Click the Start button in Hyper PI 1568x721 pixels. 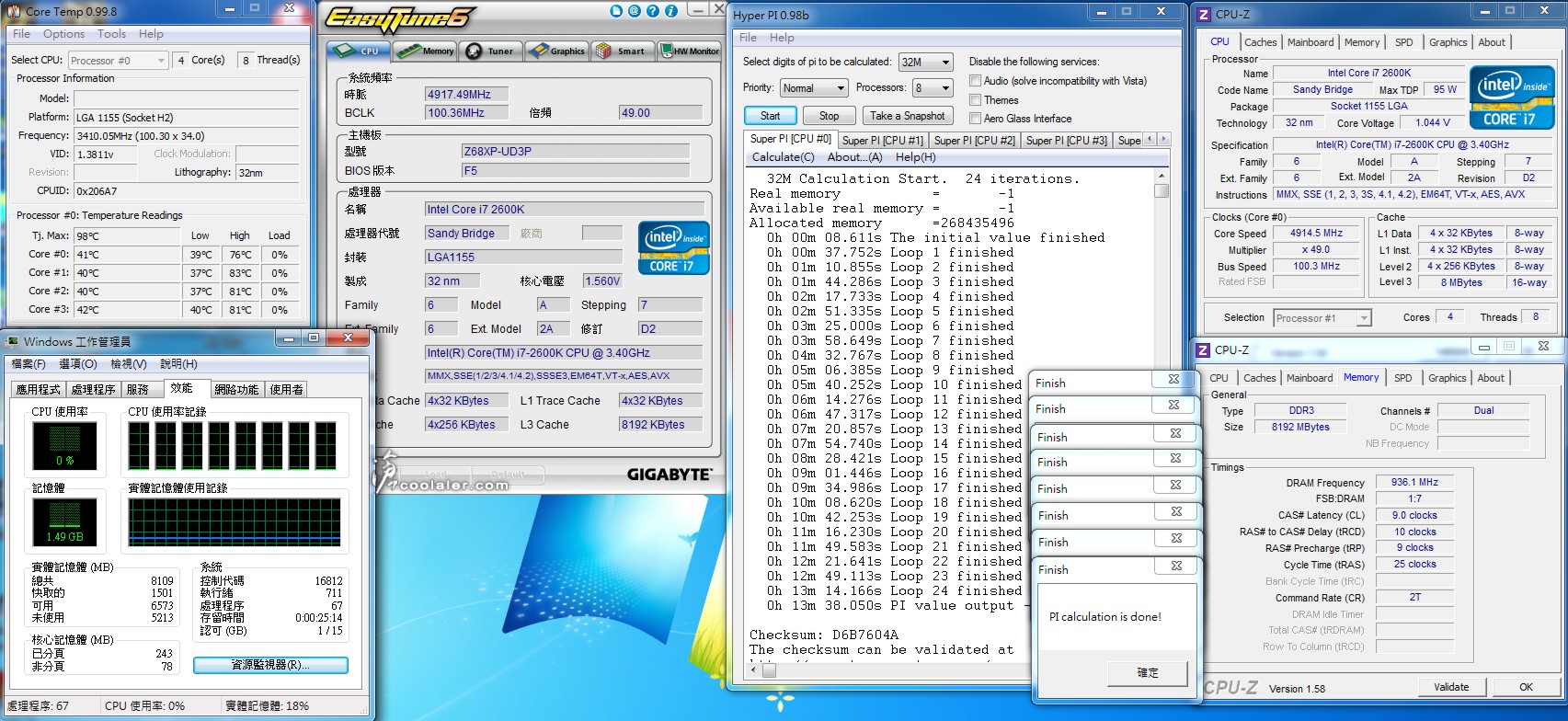point(771,116)
